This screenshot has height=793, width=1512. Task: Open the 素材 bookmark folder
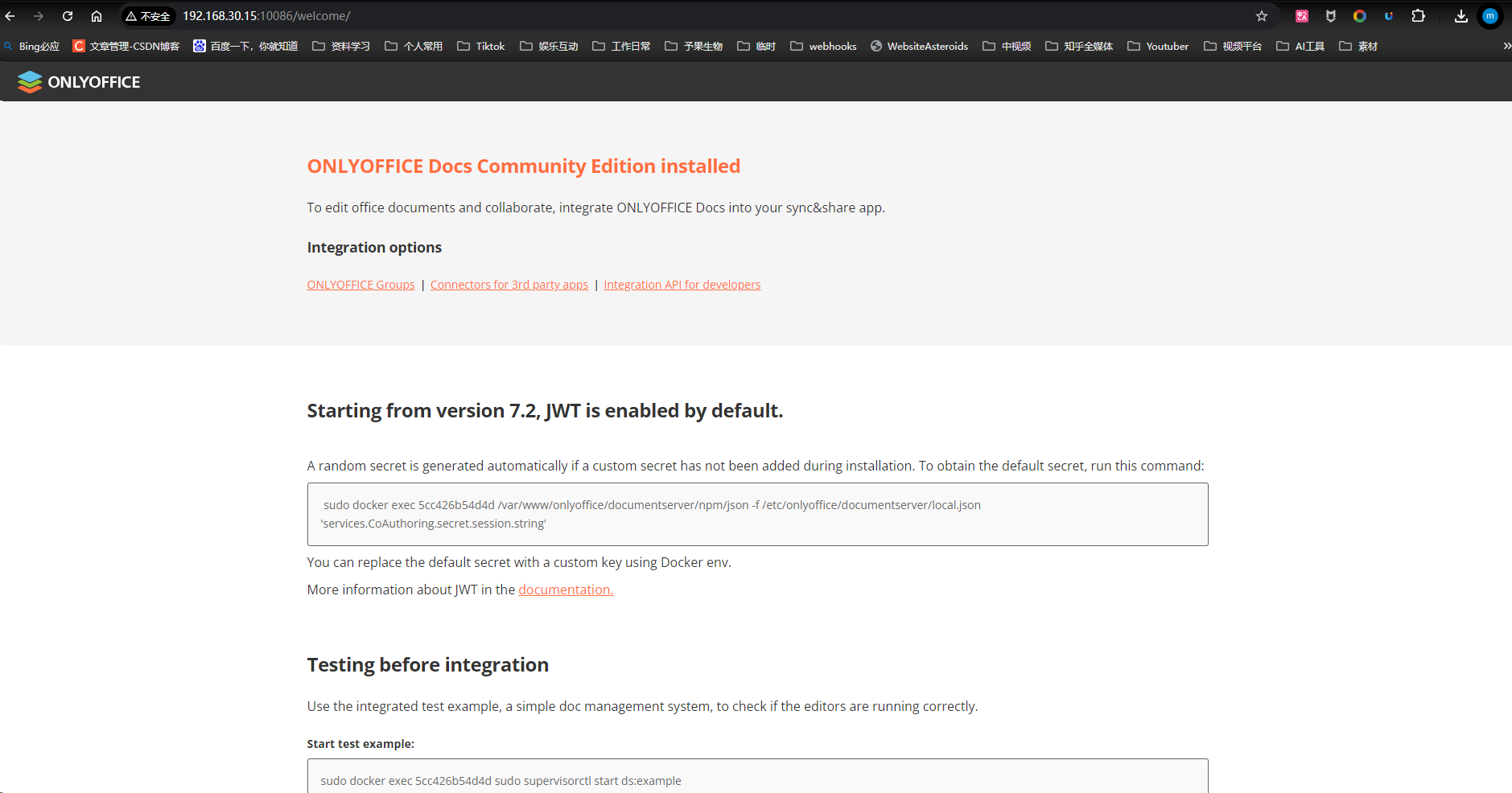pos(1358,47)
